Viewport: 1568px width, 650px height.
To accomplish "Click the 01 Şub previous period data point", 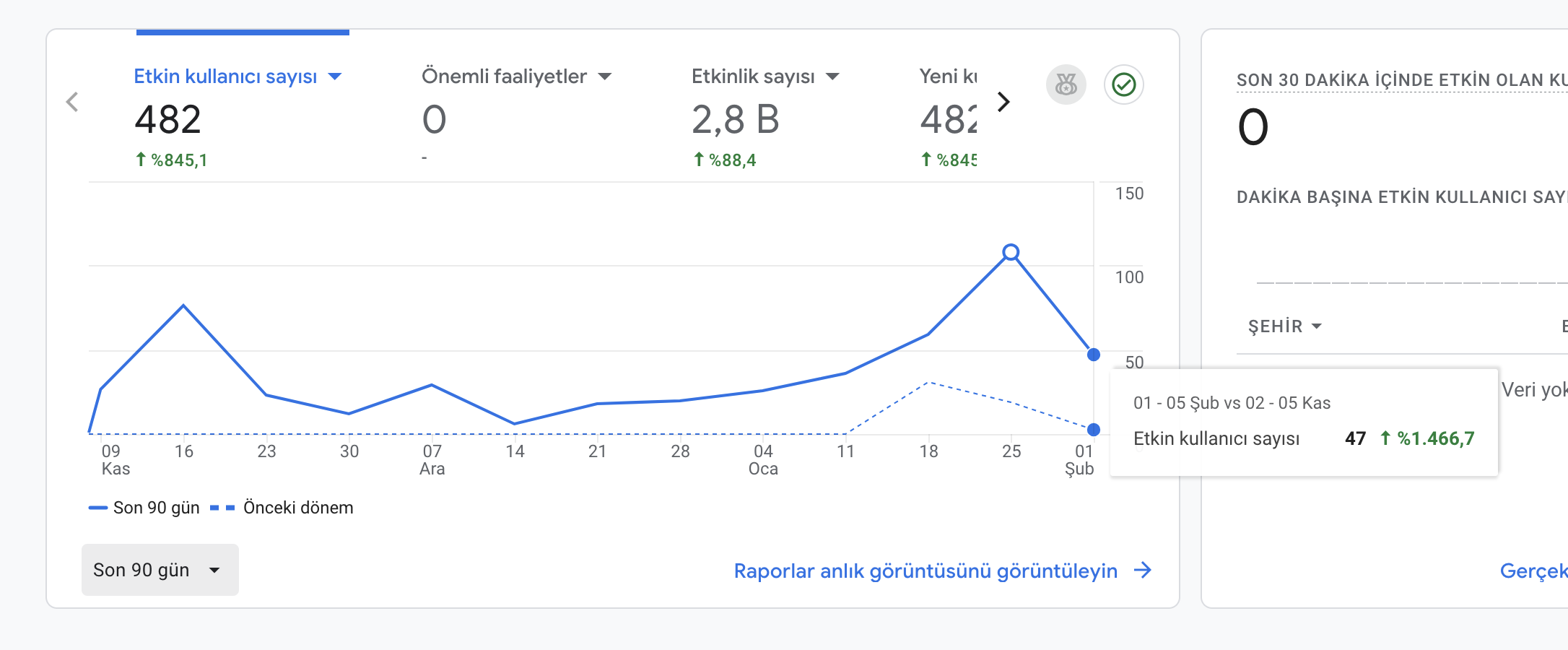I will tap(1094, 430).
